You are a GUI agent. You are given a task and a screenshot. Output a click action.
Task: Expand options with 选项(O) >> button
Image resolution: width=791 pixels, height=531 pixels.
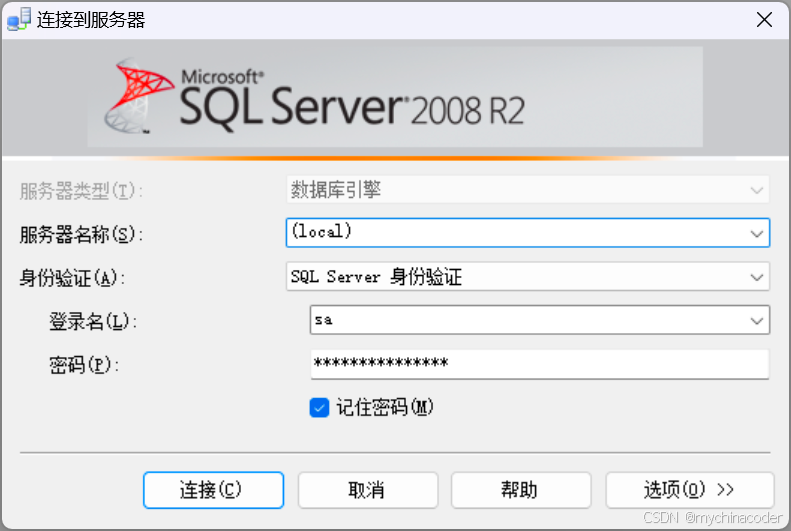[690, 490]
